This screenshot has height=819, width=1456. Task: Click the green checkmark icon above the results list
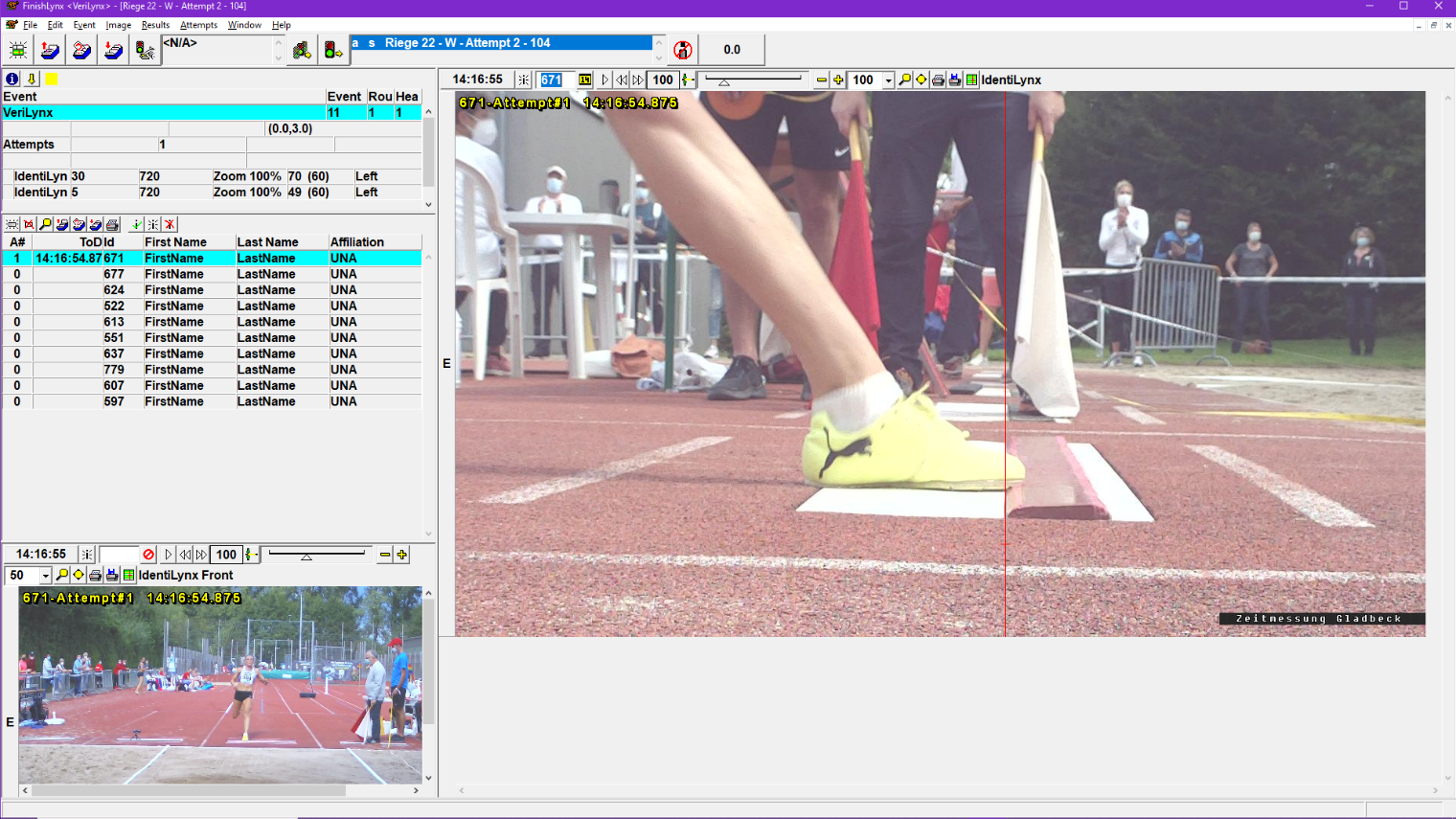(x=136, y=224)
